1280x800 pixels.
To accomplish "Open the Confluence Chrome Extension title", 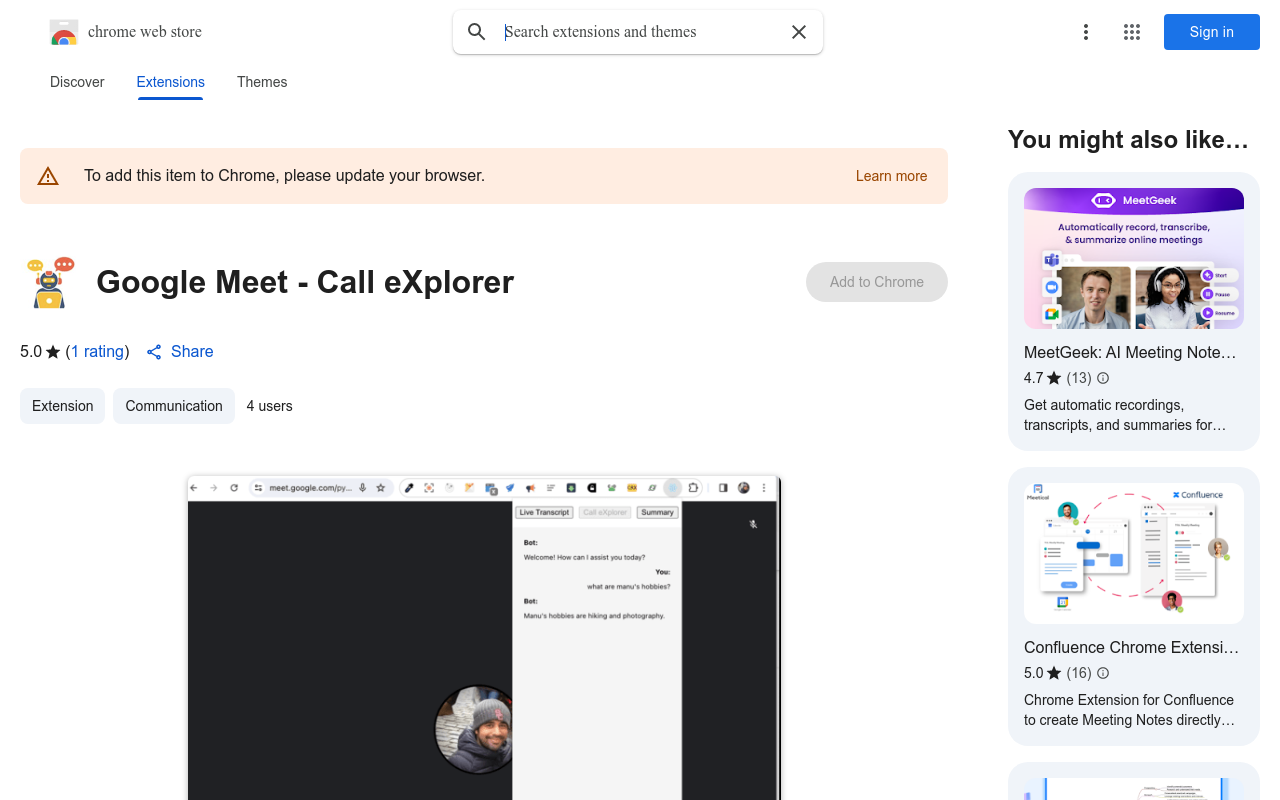I will 1131,648.
